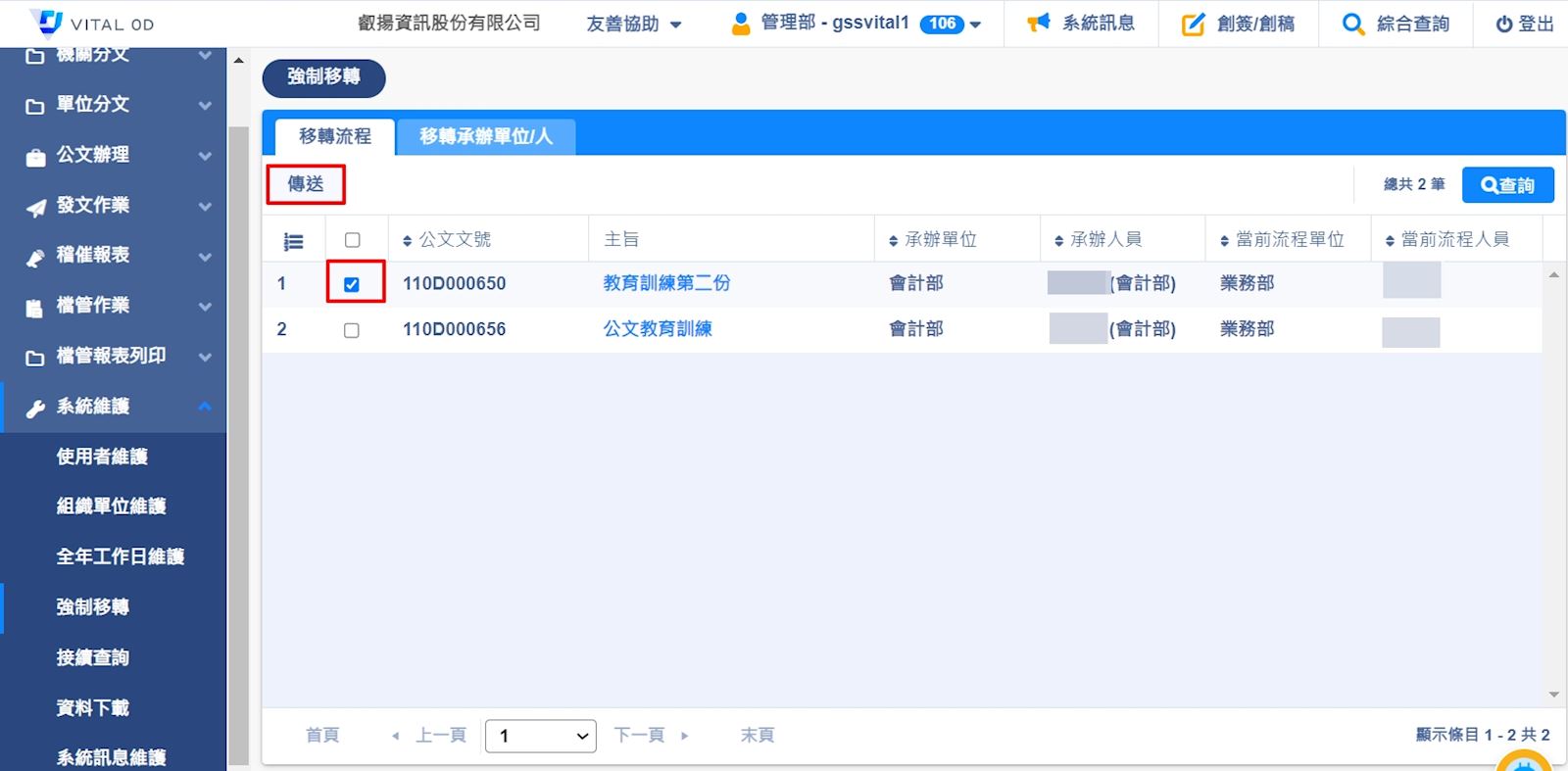Expand the 公文辦理 sidebar section
The width and height of the screenshot is (1568, 771).
pyautogui.click(x=118, y=155)
